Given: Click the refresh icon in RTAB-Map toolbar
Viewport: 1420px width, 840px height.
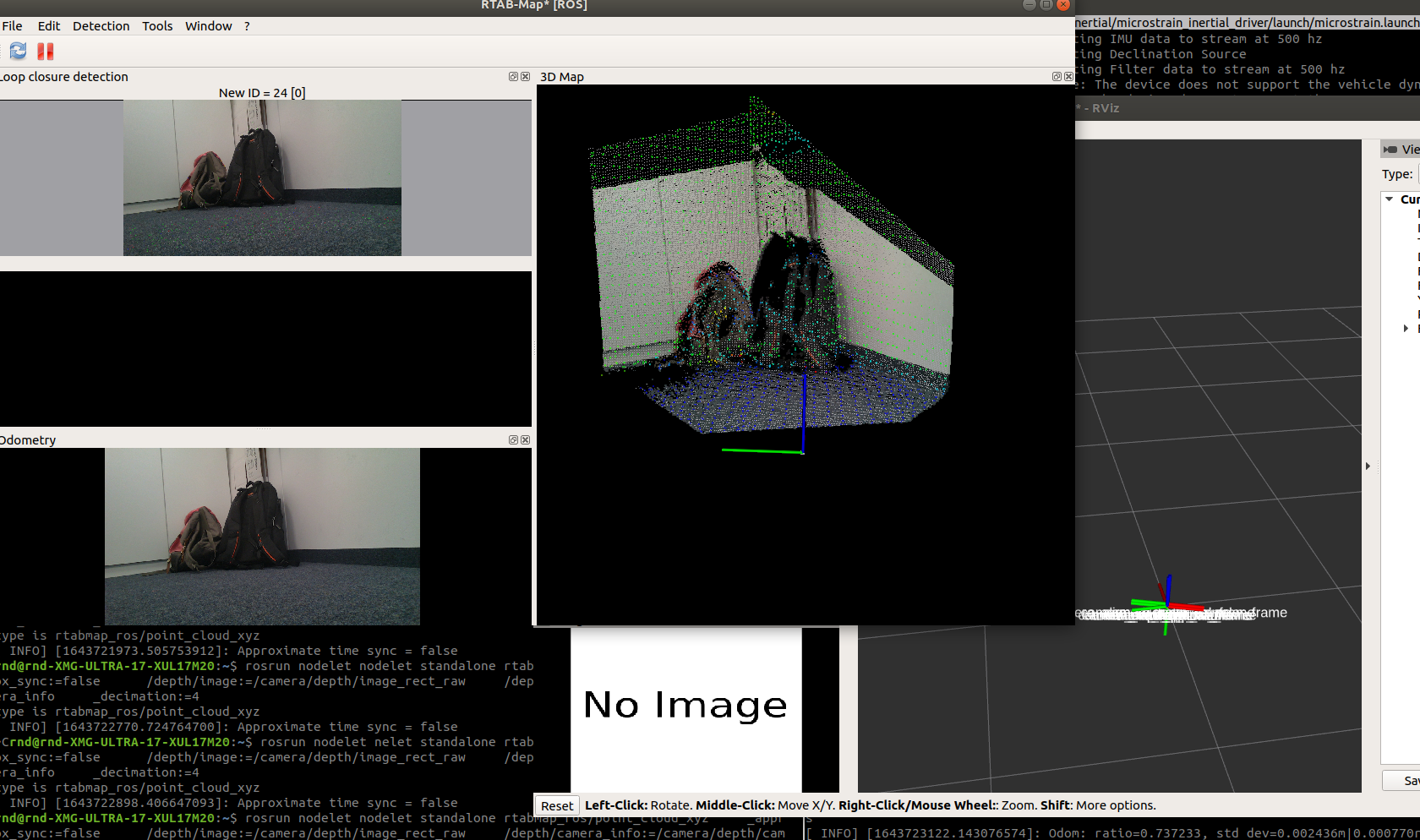Looking at the screenshot, I should [x=17, y=52].
